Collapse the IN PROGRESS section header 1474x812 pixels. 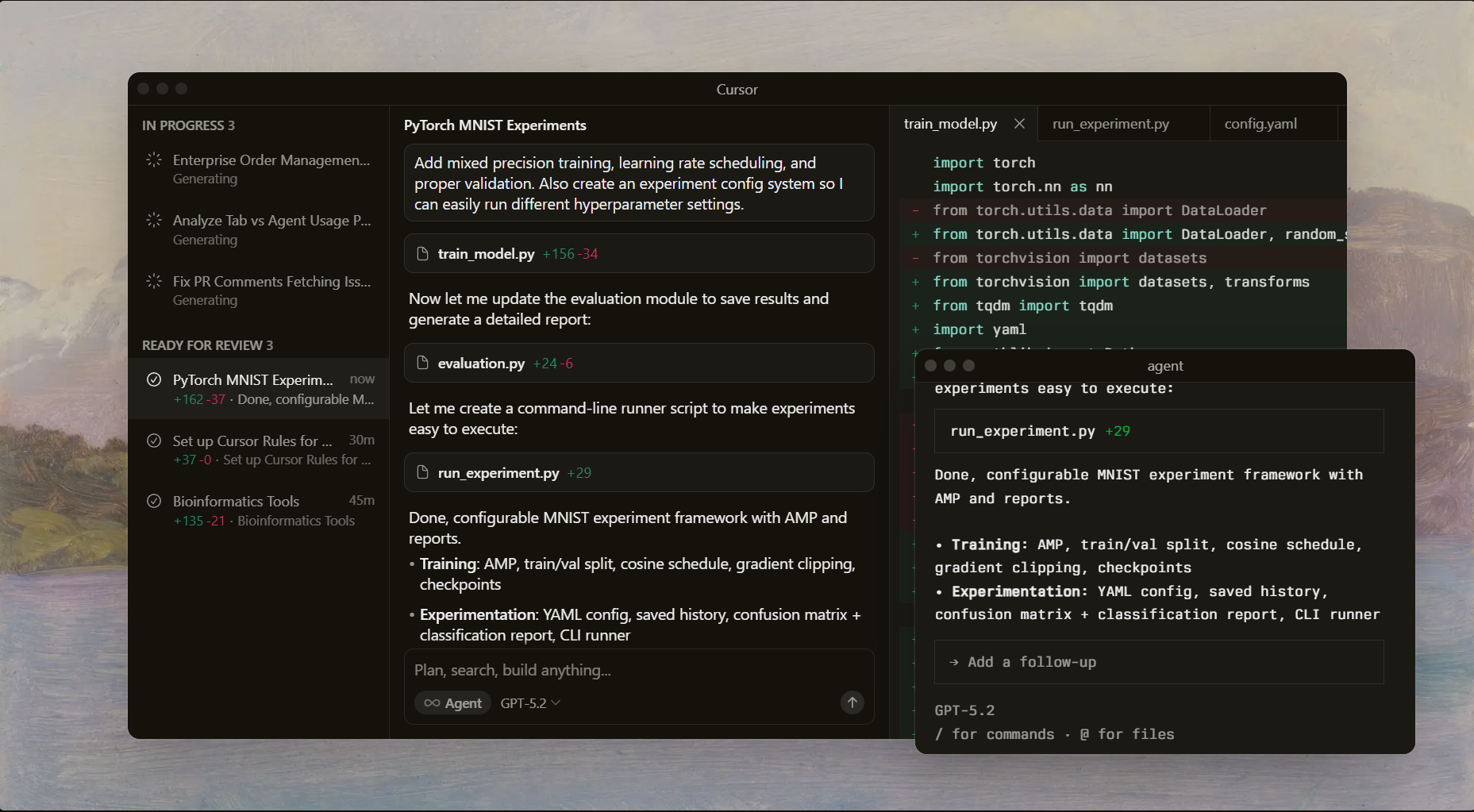tap(188, 125)
